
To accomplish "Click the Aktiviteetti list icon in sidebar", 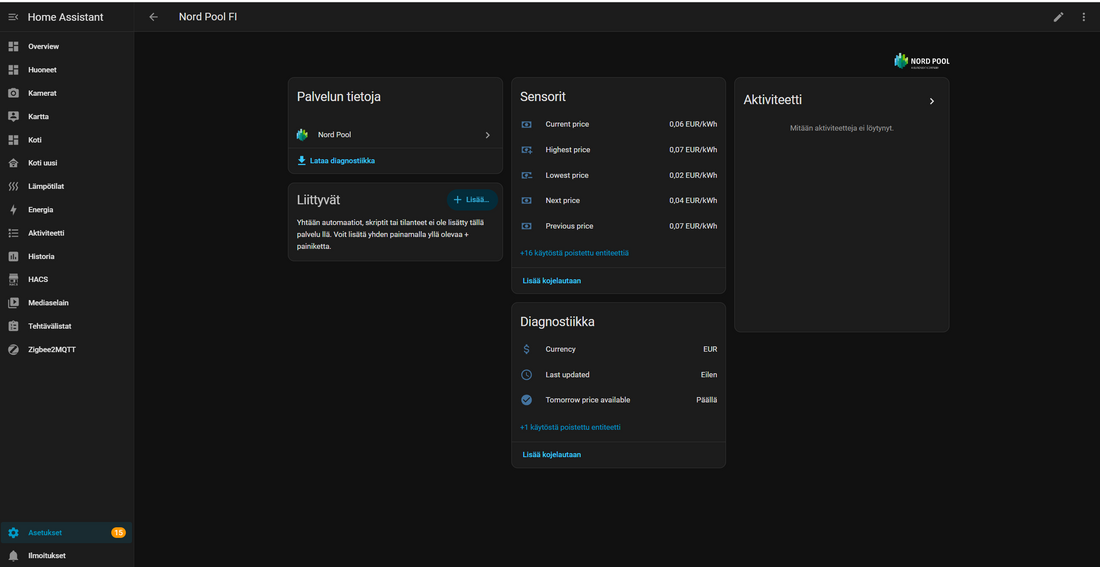I will tap(13, 233).
